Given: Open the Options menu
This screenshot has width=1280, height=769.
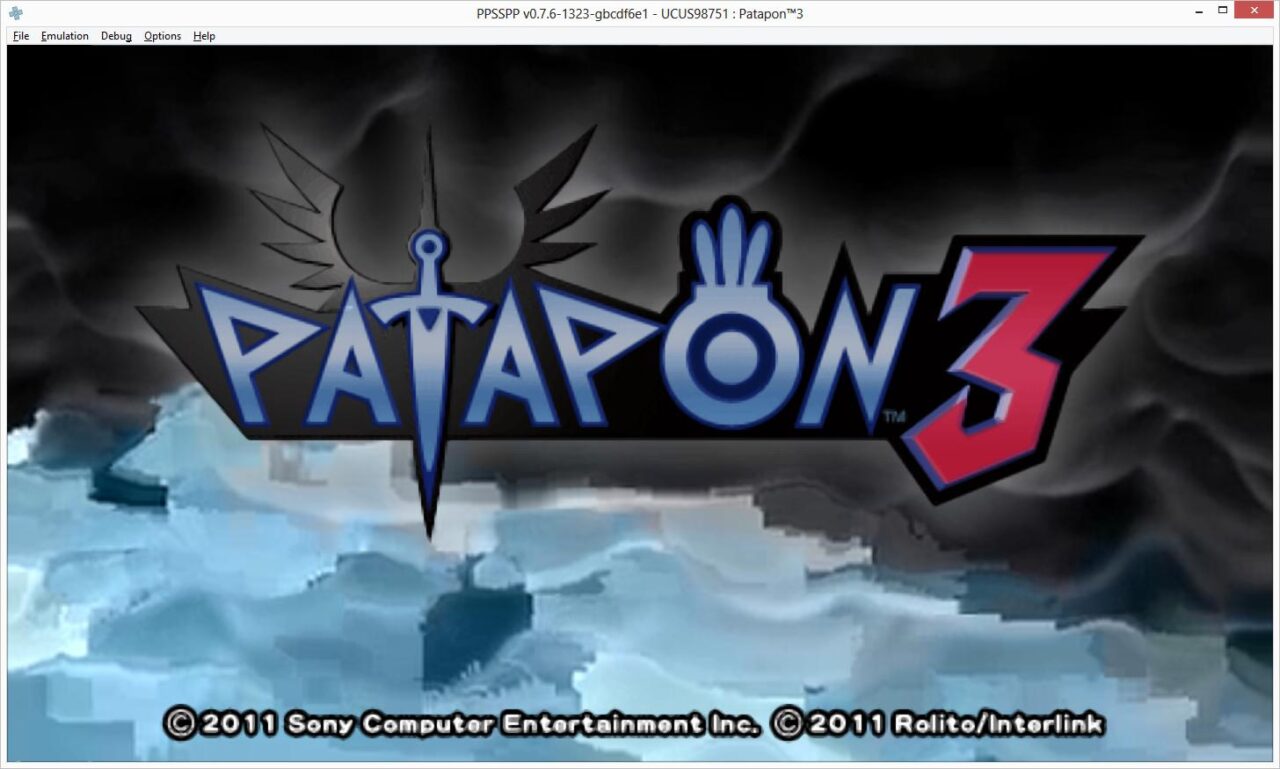Looking at the screenshot, I should [x=161, y=35].
